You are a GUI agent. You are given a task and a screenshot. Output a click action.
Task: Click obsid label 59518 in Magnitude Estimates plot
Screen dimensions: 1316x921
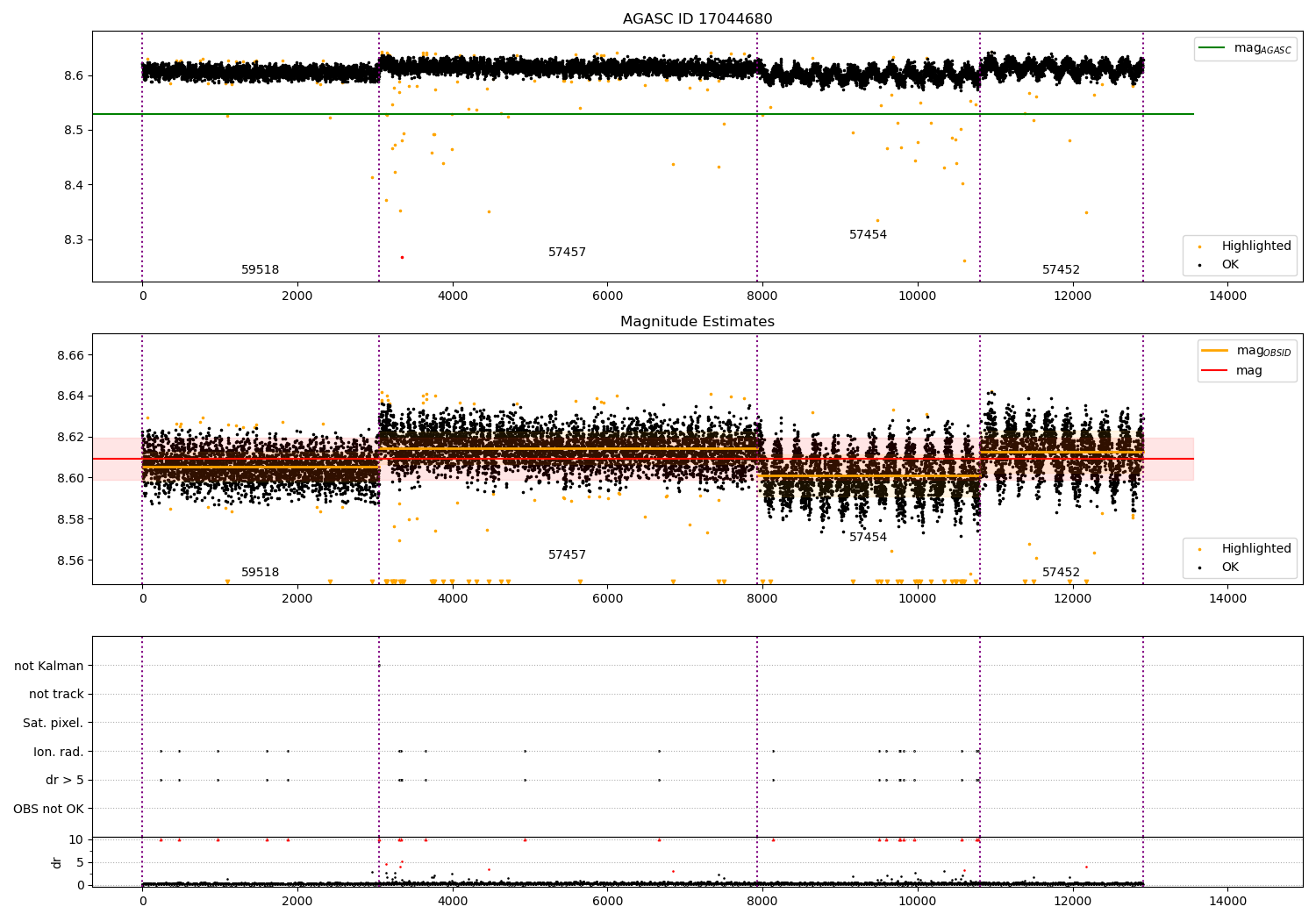point(260,573)
